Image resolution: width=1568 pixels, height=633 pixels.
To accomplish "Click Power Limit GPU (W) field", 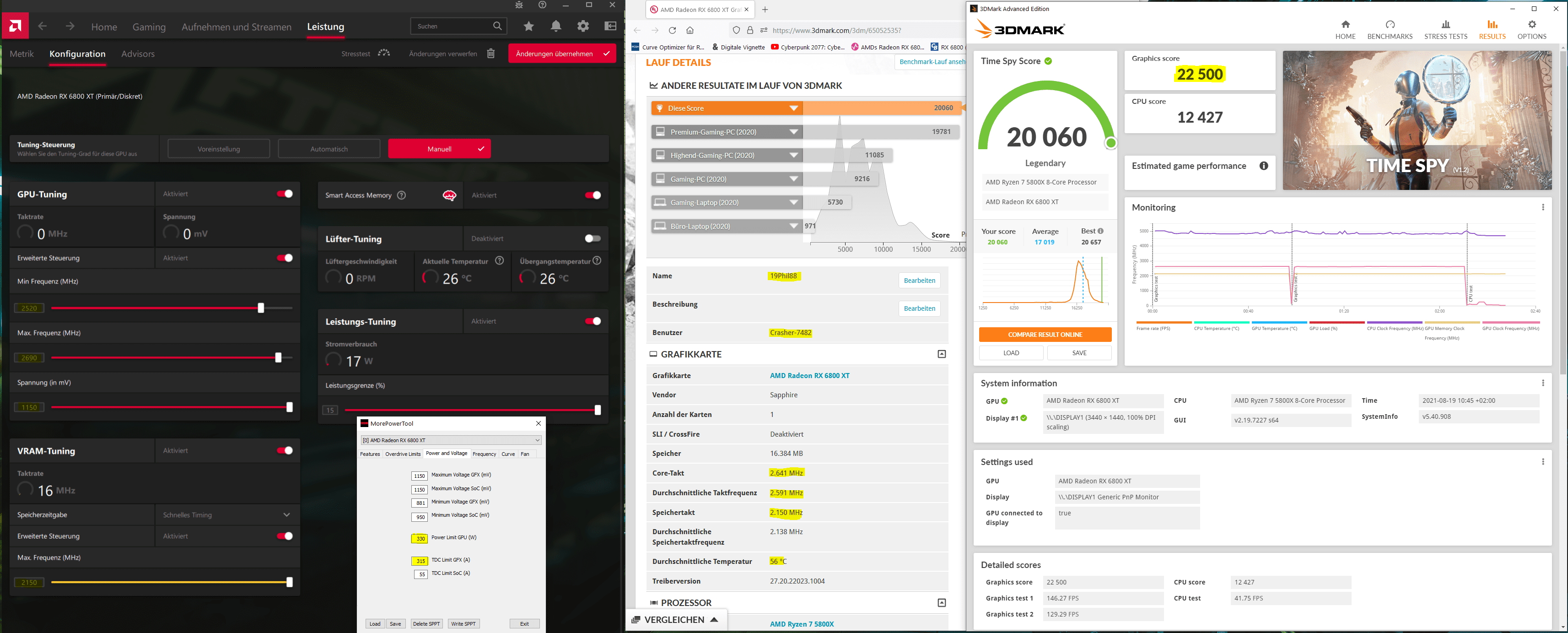I will click(x=420, y=539).
